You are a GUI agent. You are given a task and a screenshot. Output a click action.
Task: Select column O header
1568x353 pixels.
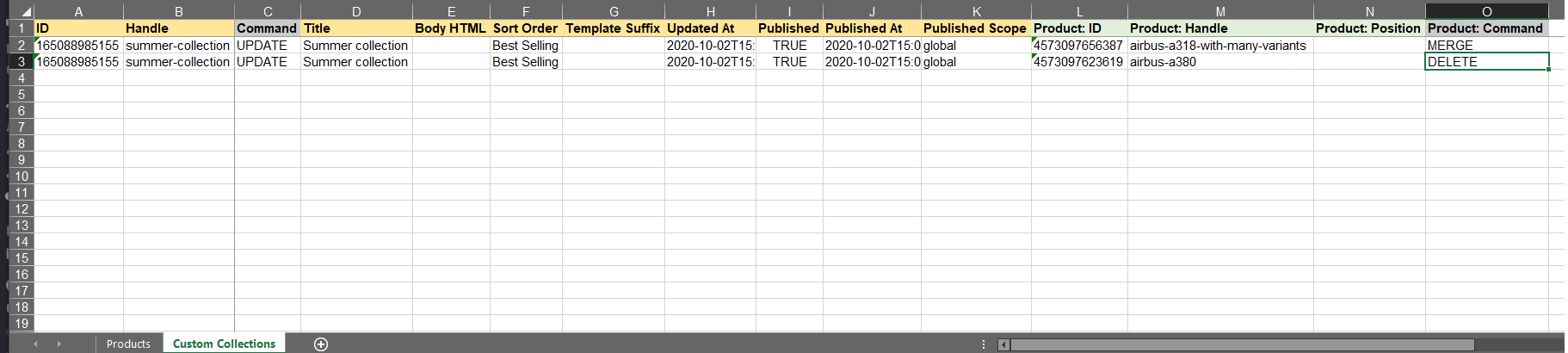(1486, 11)
